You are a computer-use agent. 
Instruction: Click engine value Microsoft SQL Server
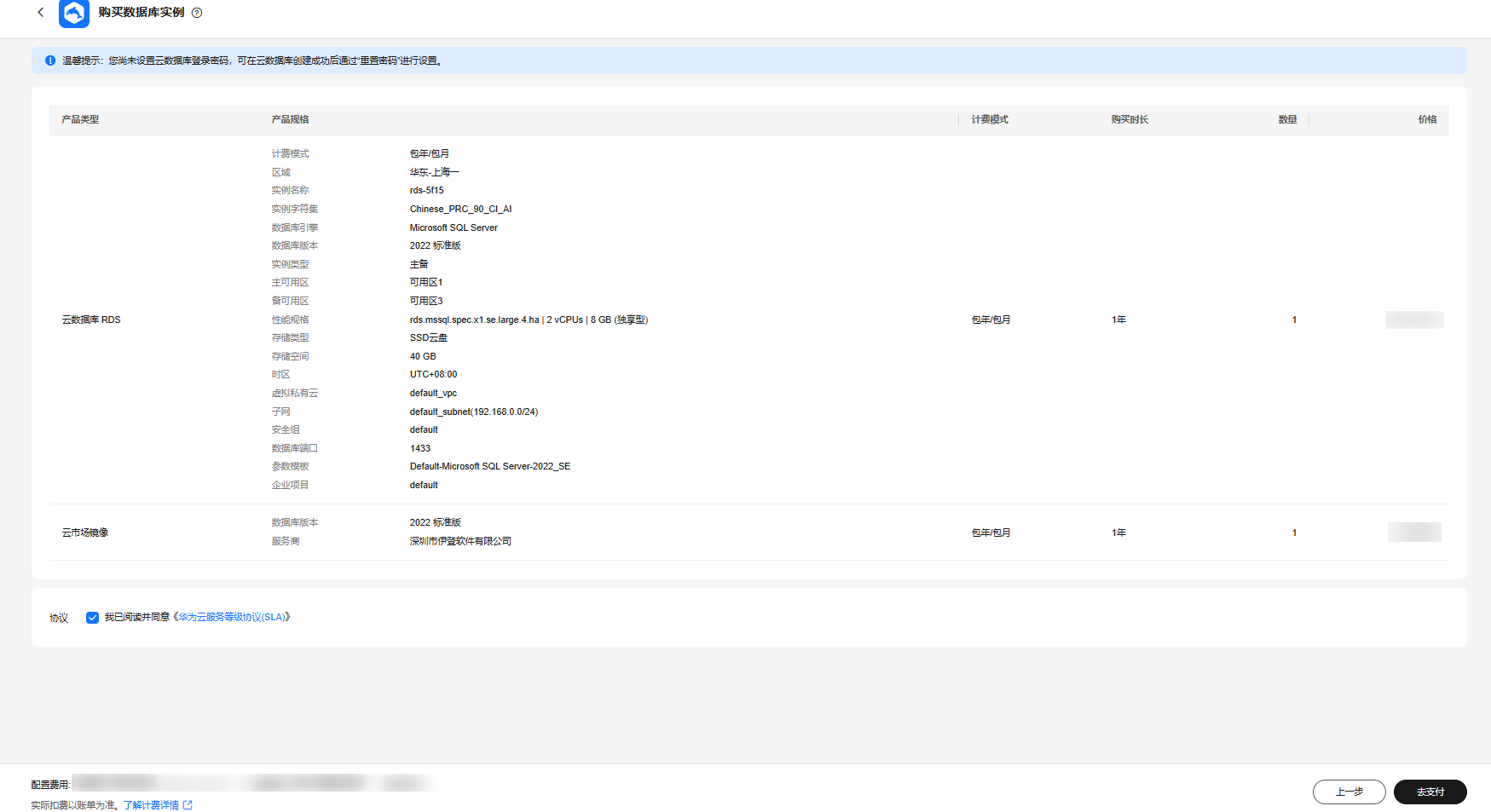[x=454, y=227]
